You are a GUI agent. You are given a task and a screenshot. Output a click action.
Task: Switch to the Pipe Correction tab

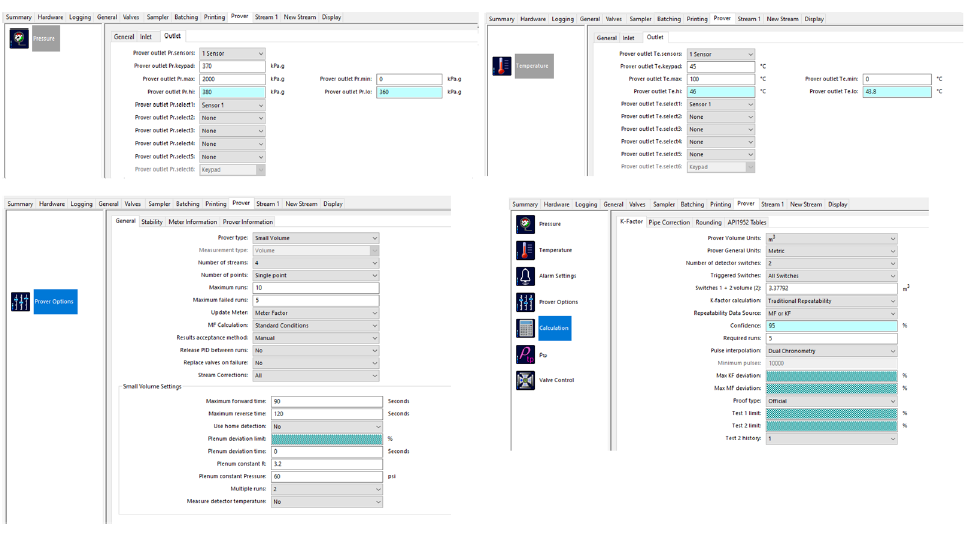[669, 223]
